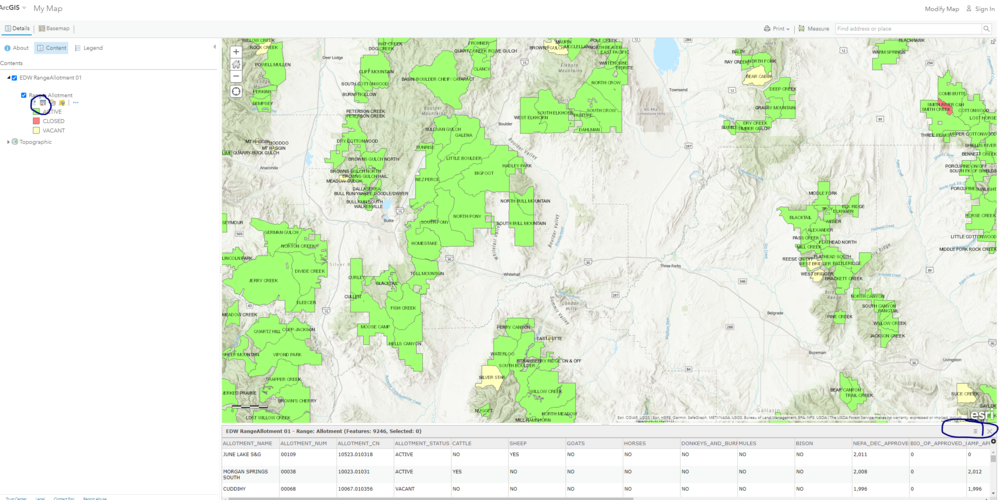Viewport: 999px width, 500px height.
Task: Collapse the EDW RangeAllotment 01 layer group
Action: pyautogui.click(x=8, y=78)
